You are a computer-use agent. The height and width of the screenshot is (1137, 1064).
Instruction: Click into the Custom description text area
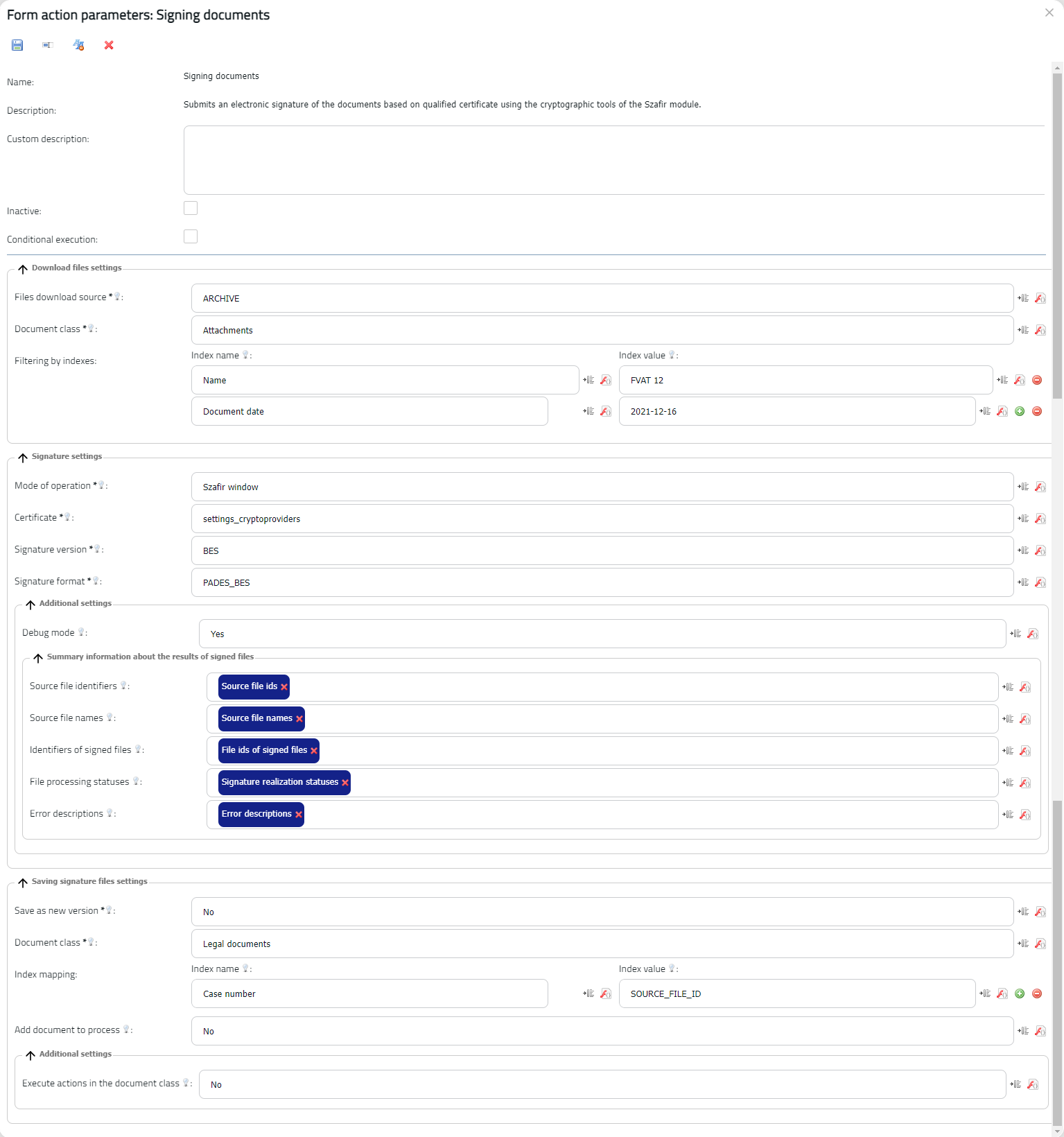614,160
